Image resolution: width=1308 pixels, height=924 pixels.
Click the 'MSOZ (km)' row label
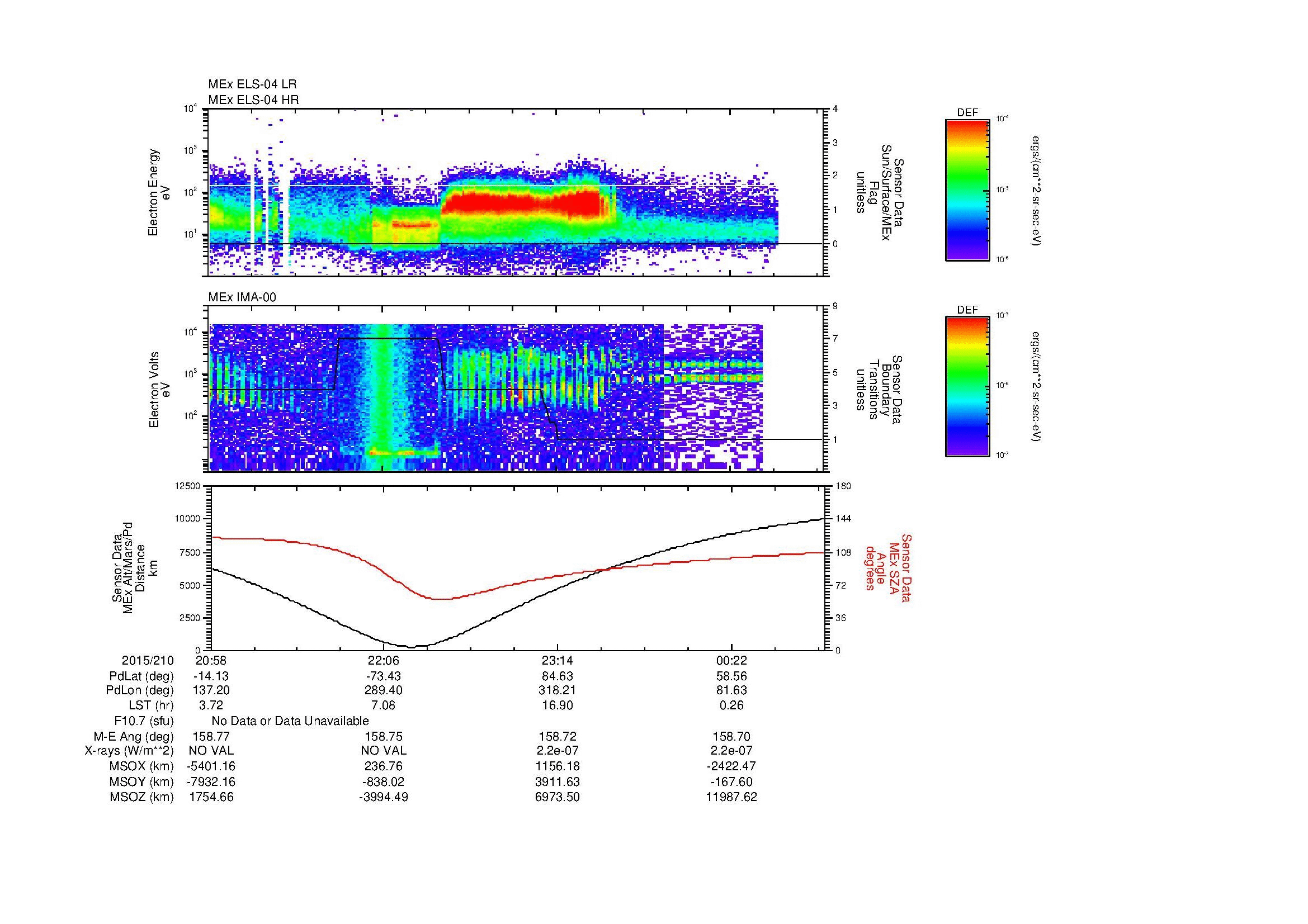(x=143, y=797)
